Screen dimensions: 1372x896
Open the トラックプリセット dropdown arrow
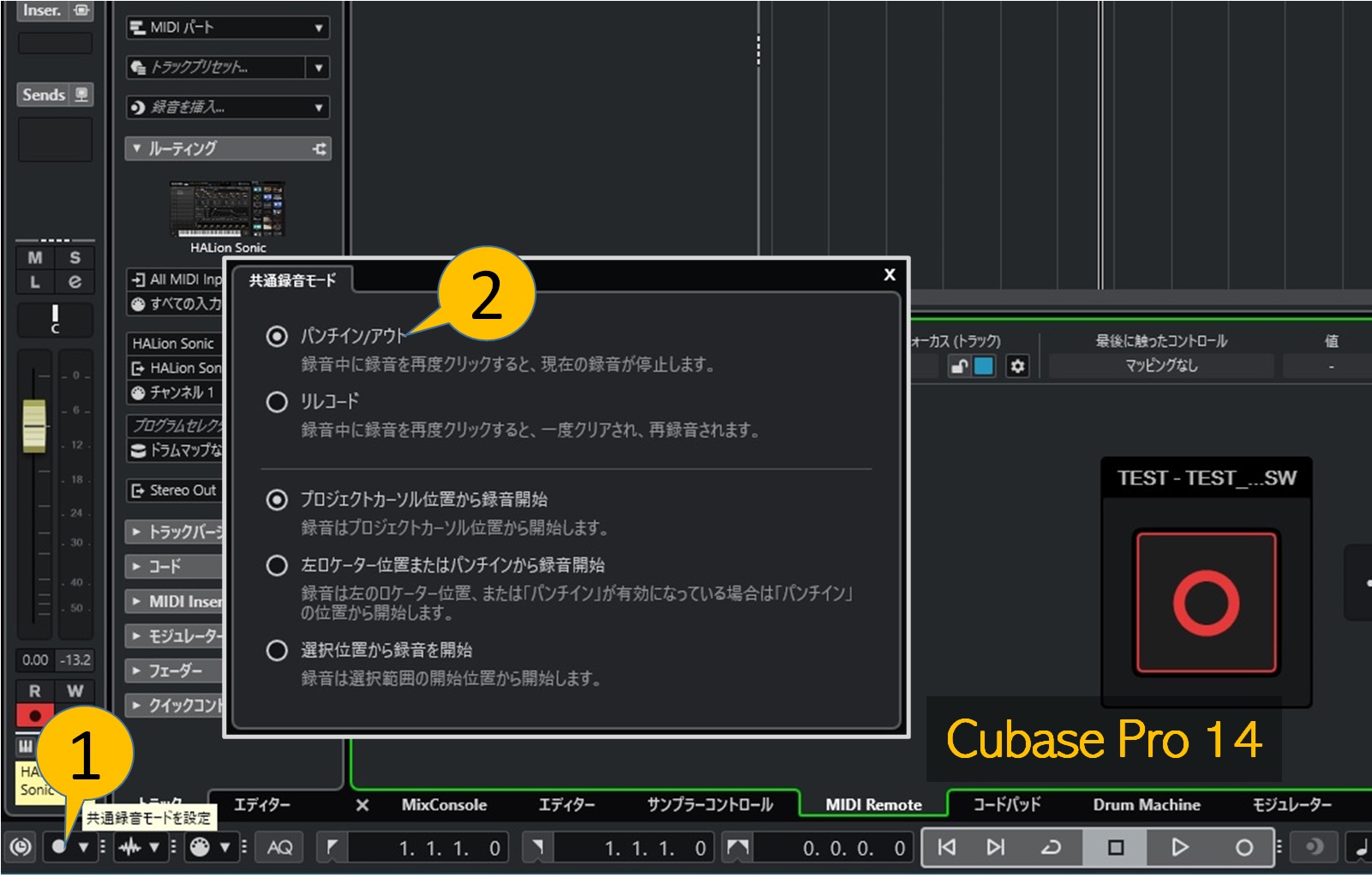pyautogui.click(x=319, y=67)
